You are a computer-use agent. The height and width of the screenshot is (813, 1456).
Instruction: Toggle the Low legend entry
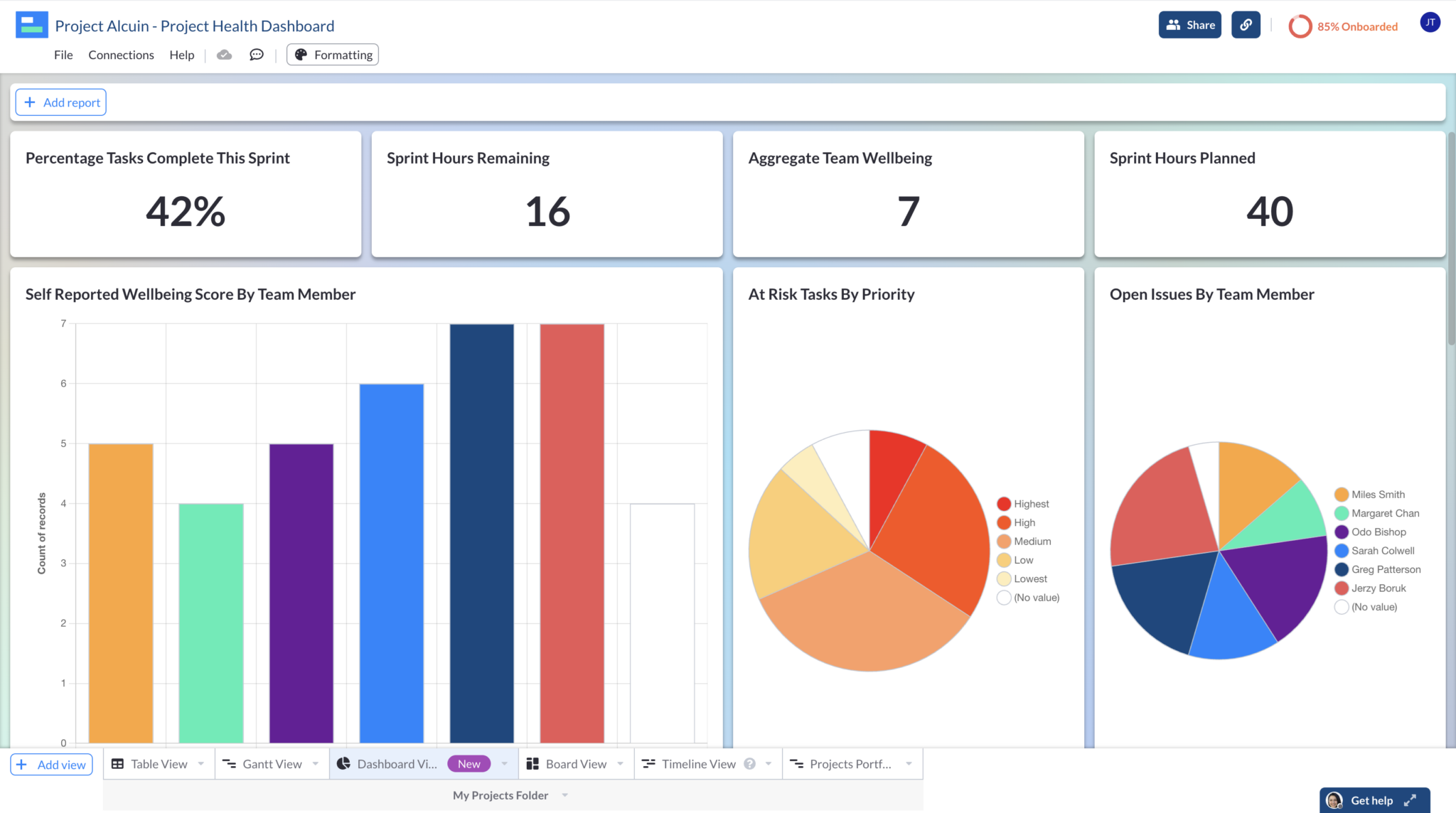(x=1015, y=560)
